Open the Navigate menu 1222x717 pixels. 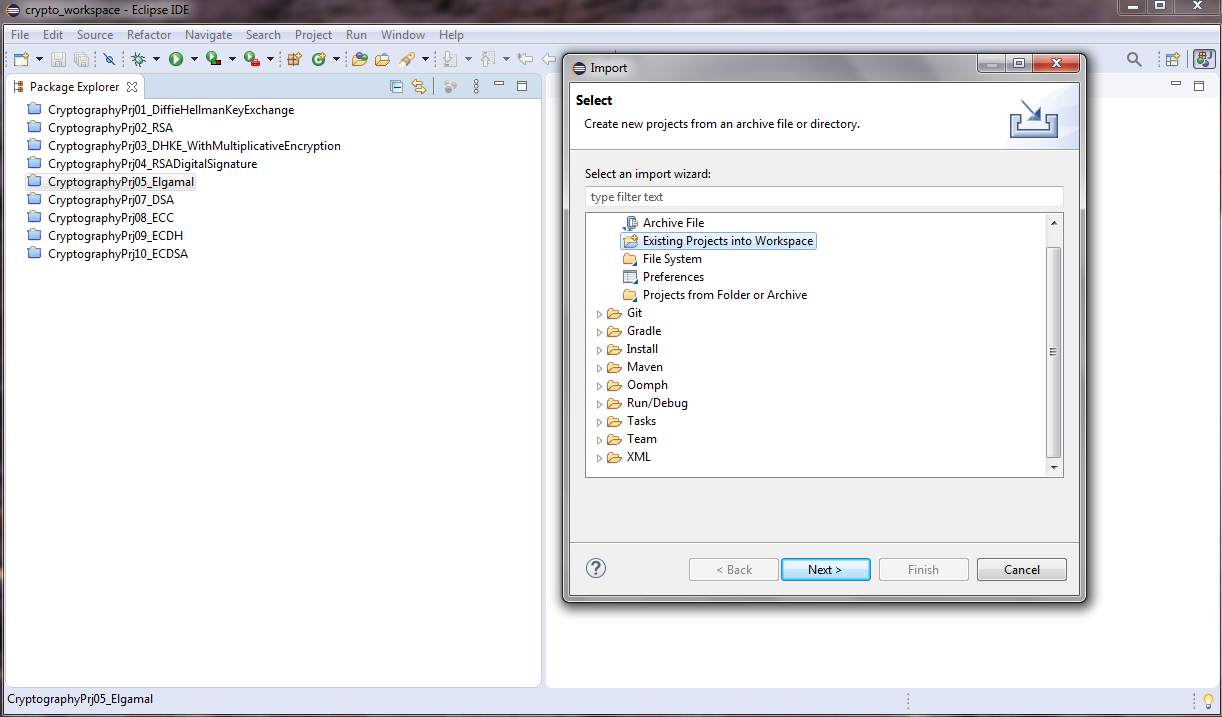[208, 34]
